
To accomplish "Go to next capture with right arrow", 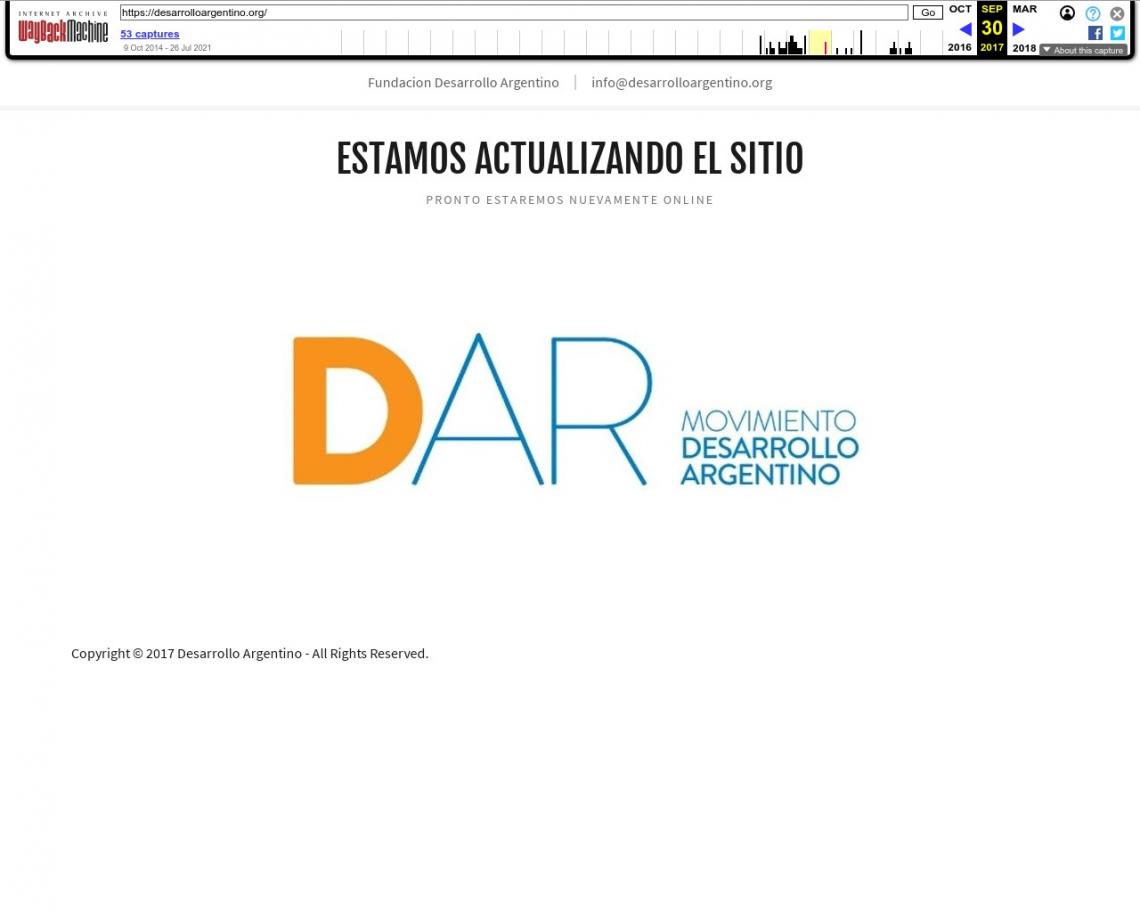I will click(1019, 29).
